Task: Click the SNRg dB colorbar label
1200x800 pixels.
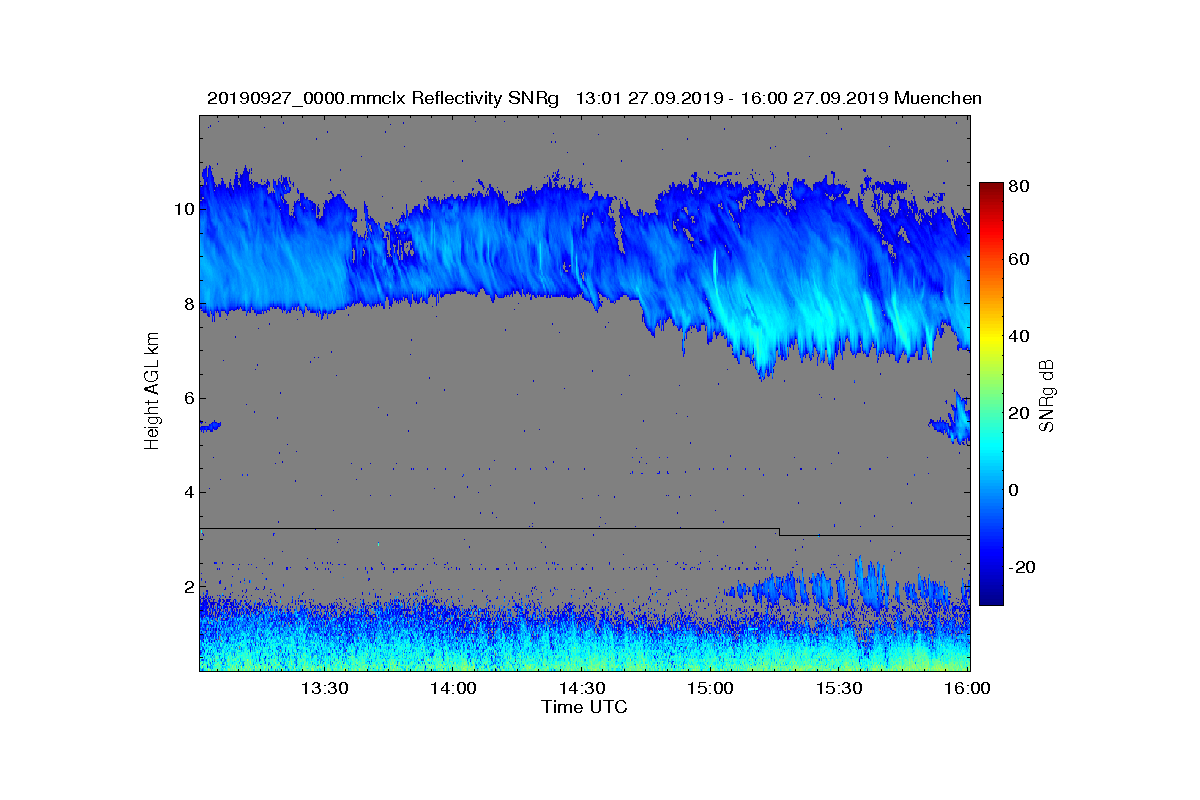Action: click(x=1047, y=395)
